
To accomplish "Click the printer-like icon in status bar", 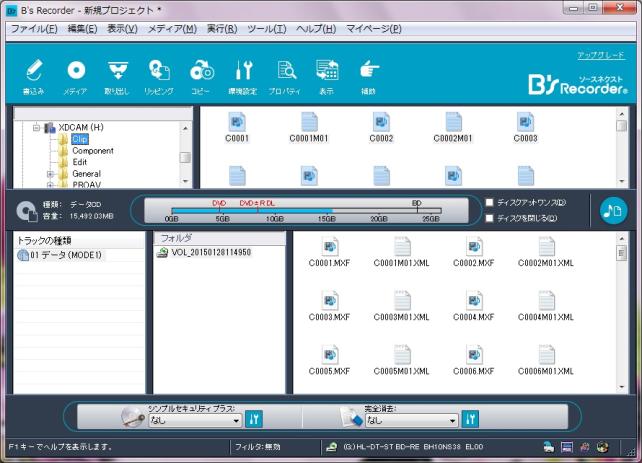I will click(x=549, y=447).
